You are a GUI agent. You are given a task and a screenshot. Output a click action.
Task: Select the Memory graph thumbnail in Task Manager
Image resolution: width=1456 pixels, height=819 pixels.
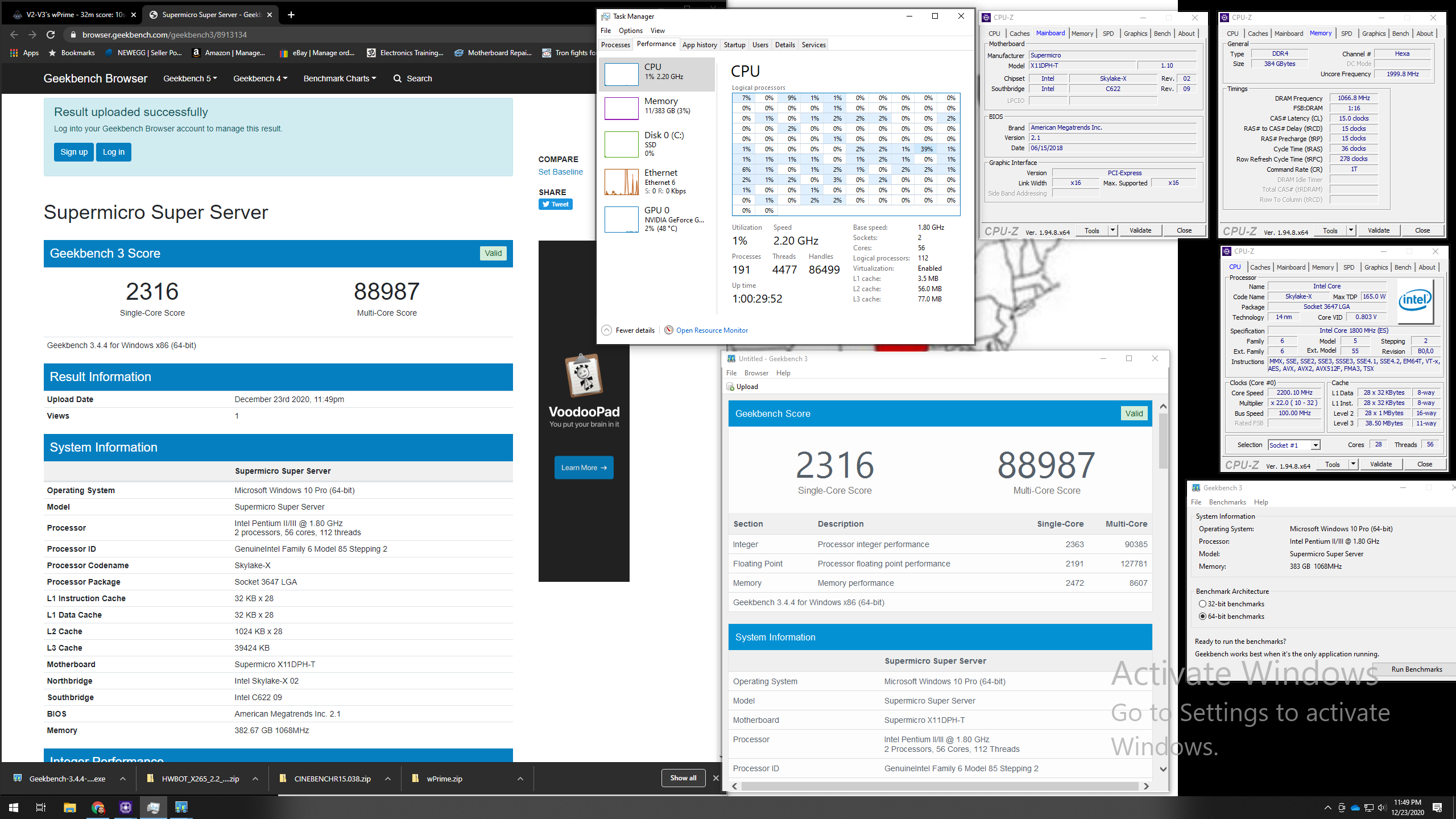click(621, 108)
